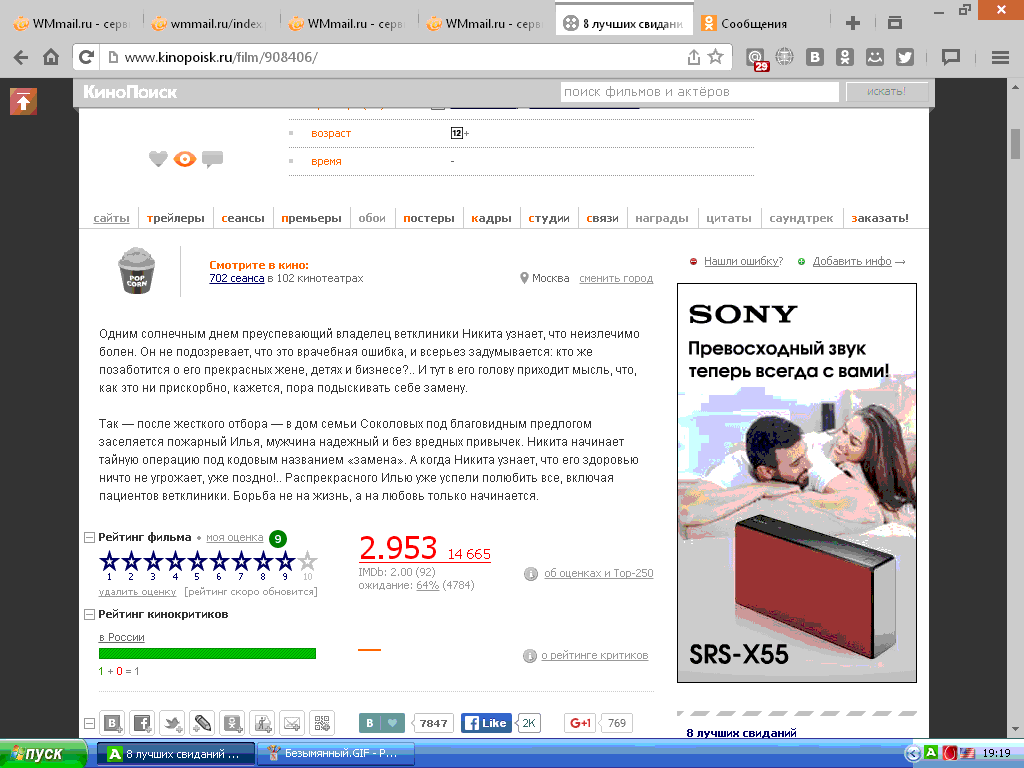1024x768 pixels.
Task: Click the 'сменить город' link
Action: point(616,278)
